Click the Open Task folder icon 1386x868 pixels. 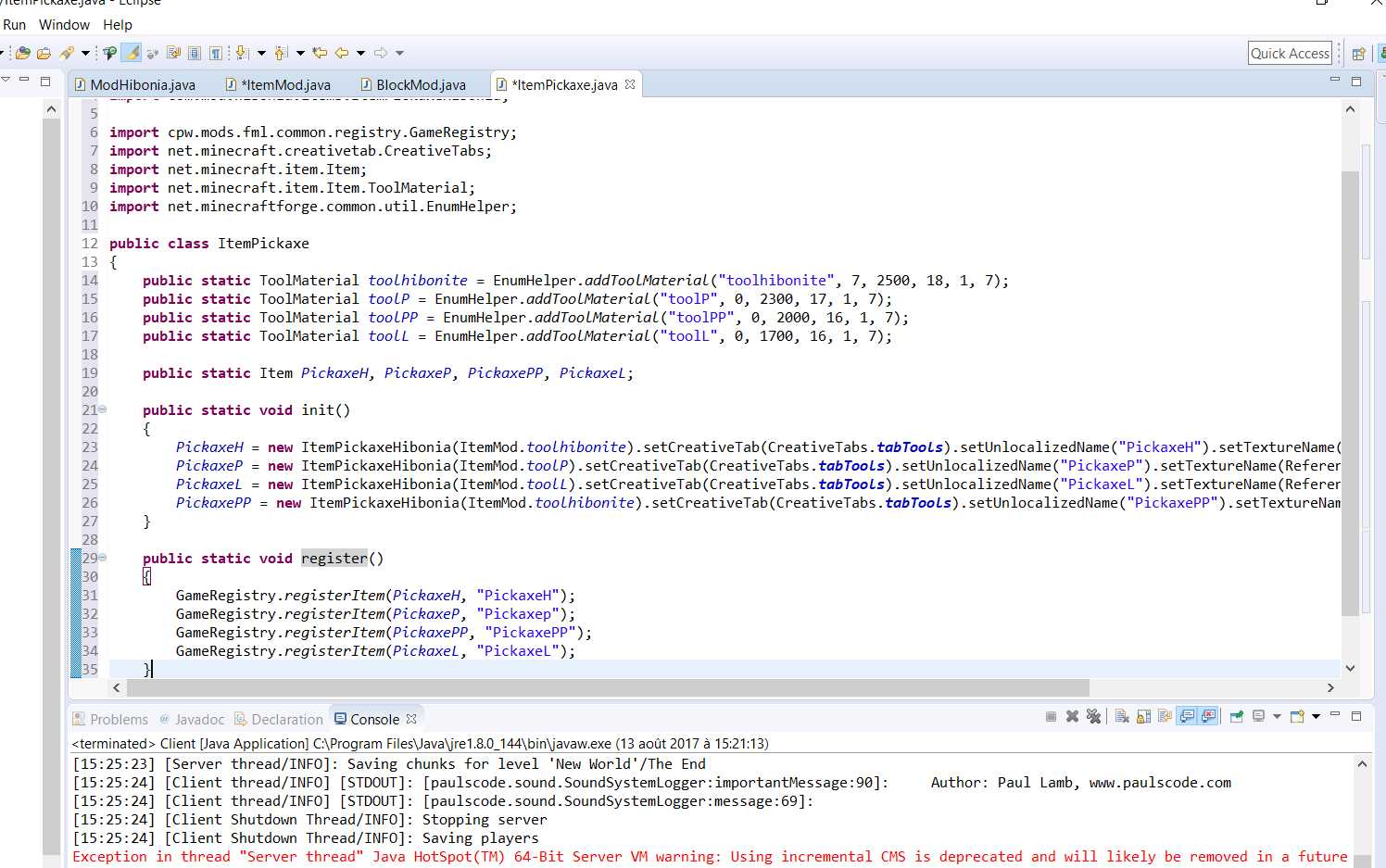pyautogui.click(x=44, y=53)
